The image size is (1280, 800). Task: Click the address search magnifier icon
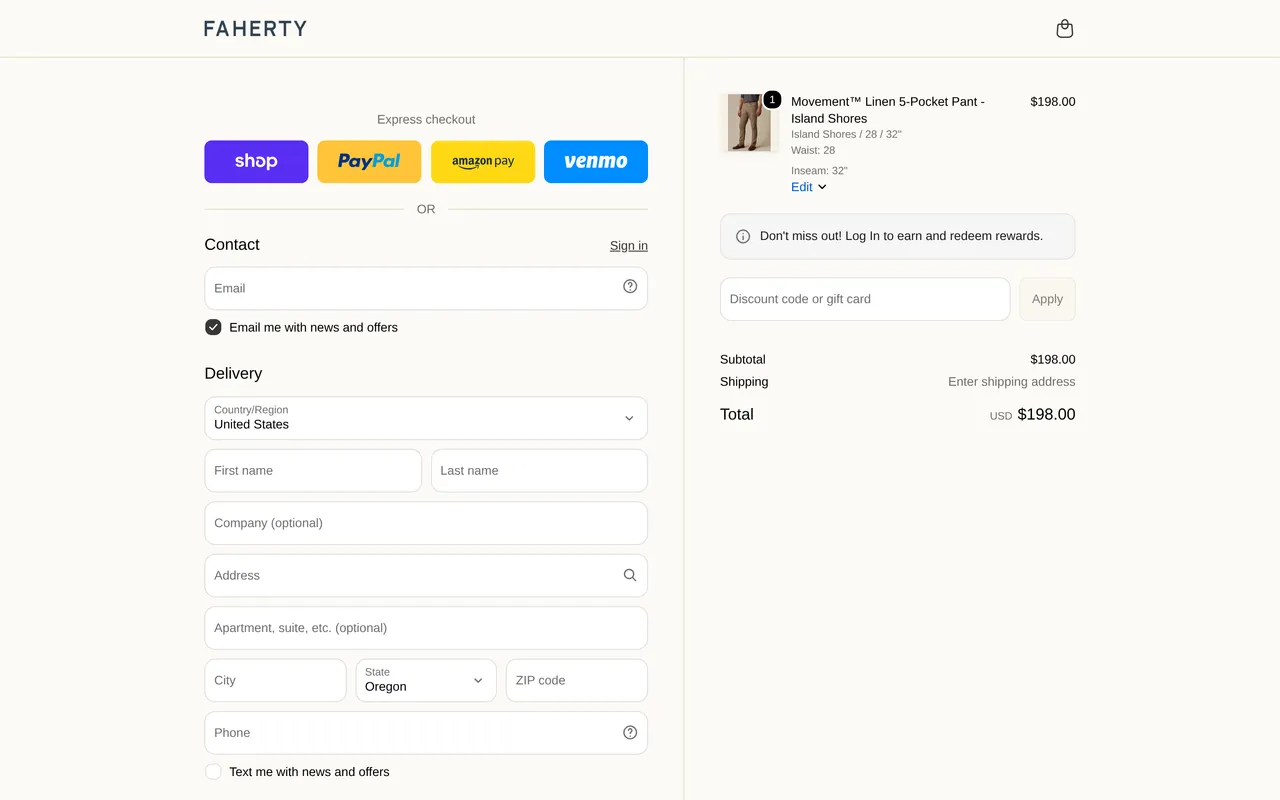pos(630,575)
